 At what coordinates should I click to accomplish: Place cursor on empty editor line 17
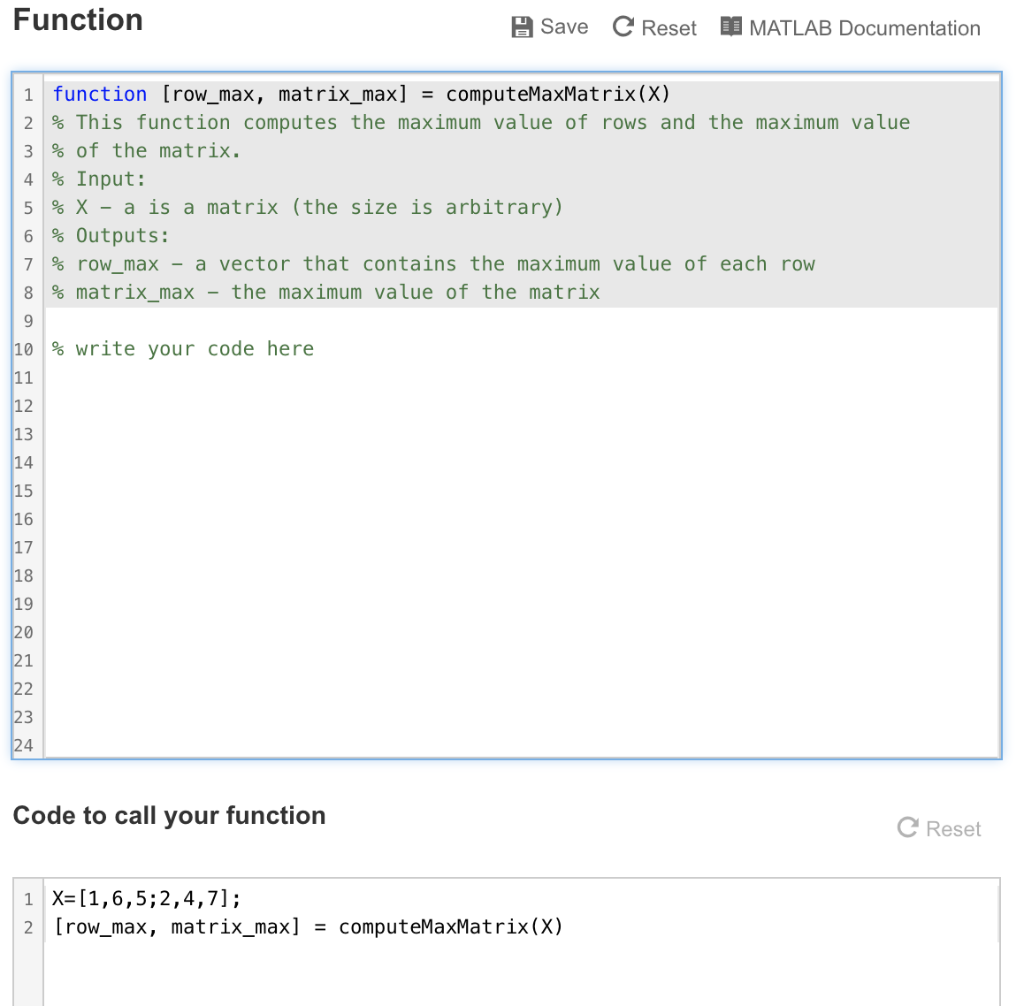click(521, 547)
